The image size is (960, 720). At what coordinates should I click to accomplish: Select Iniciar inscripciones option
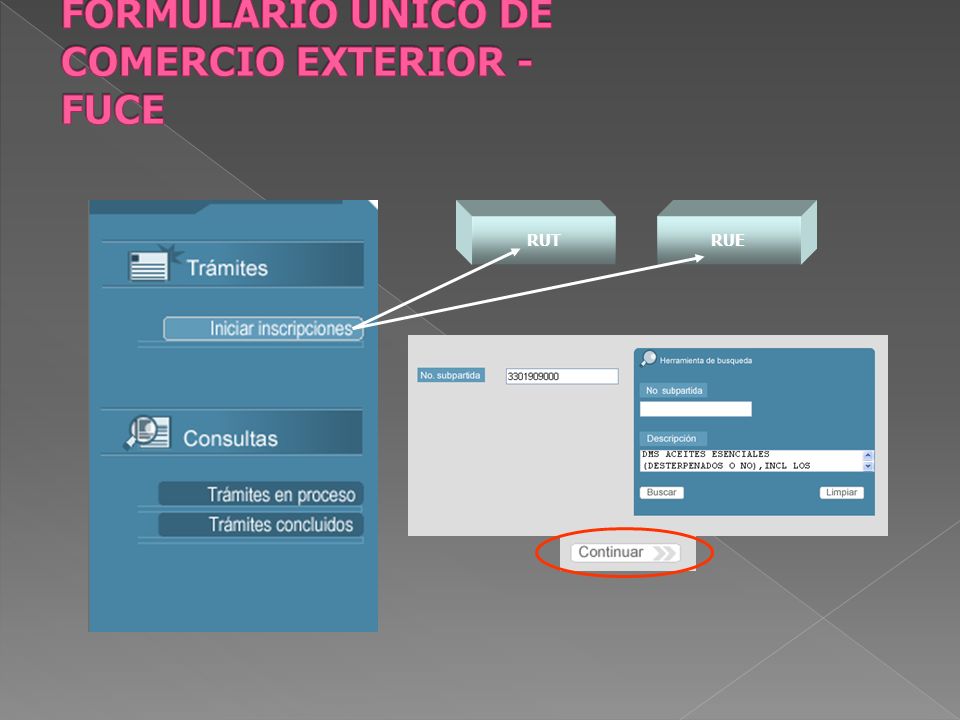pyautogui.click(x=263, y=328)
